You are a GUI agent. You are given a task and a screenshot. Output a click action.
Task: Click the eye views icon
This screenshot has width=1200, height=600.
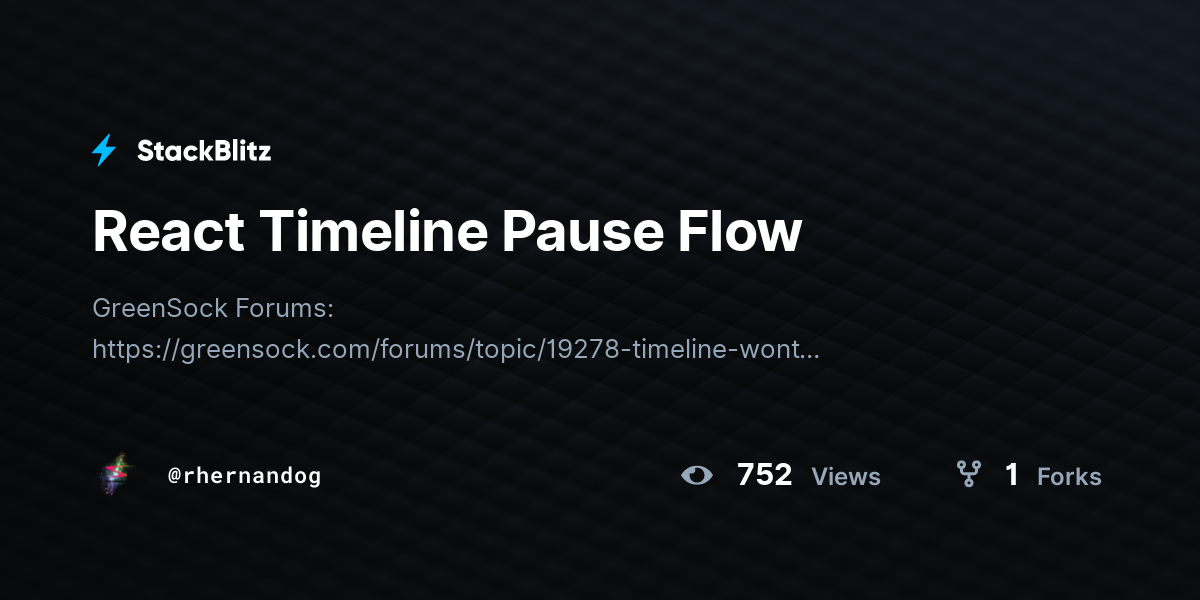click(x=697, y=475)
